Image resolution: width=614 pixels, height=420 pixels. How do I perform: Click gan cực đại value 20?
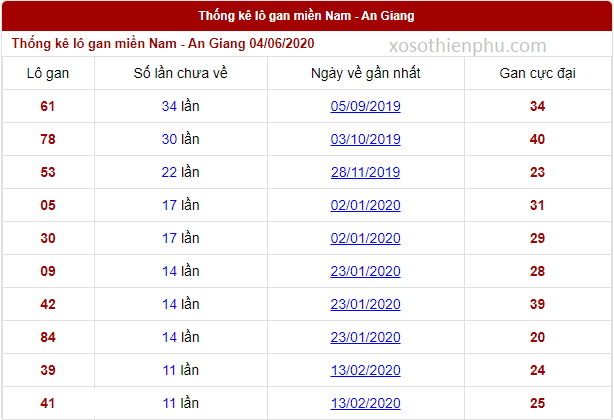(537, 337)
